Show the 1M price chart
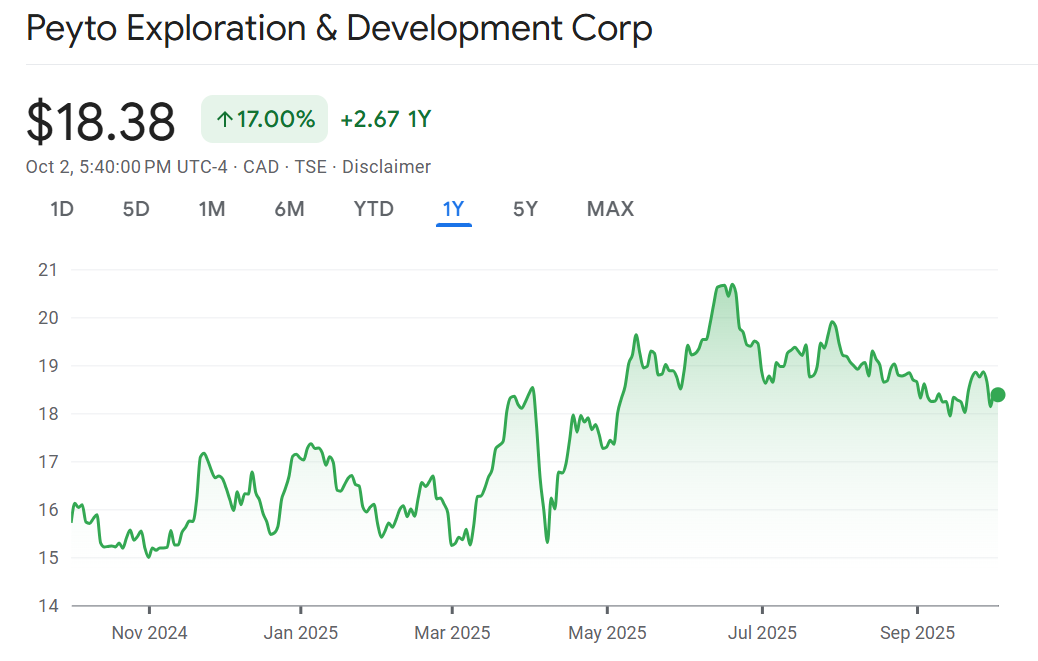1038x661 pixels. 211,209
